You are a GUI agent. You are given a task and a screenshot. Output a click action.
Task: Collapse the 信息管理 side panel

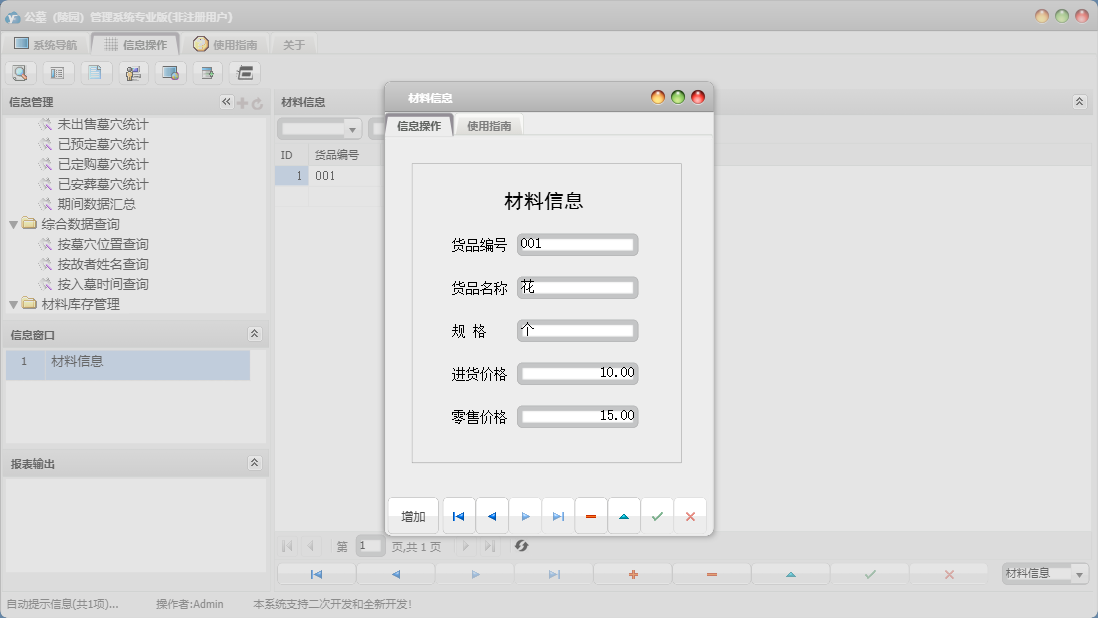tap(226, 102)
